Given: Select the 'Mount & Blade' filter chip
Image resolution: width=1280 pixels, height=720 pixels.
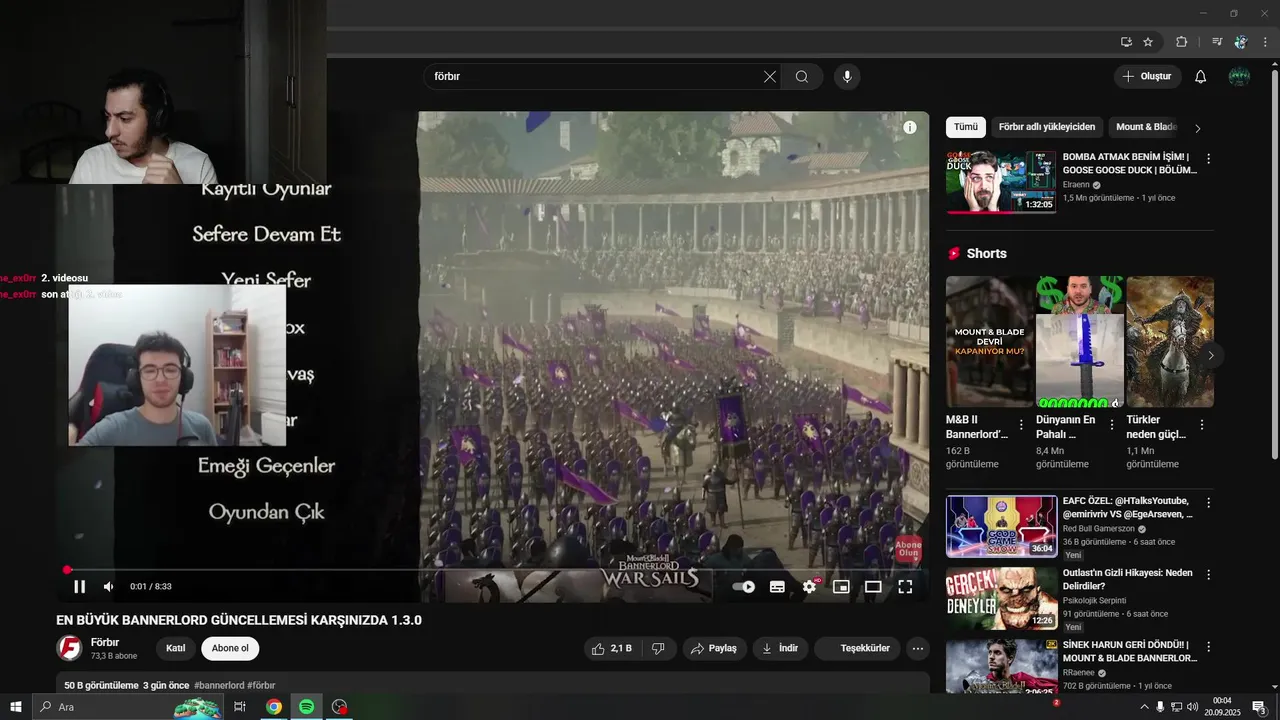Looking at the screenshot, I should point(1146,127).
